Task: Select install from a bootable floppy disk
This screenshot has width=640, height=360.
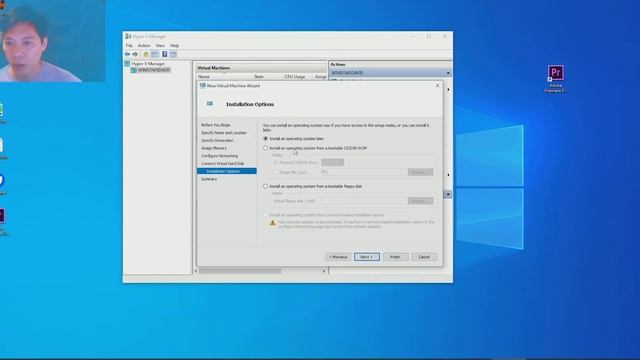Action: [x=266, y=186]
